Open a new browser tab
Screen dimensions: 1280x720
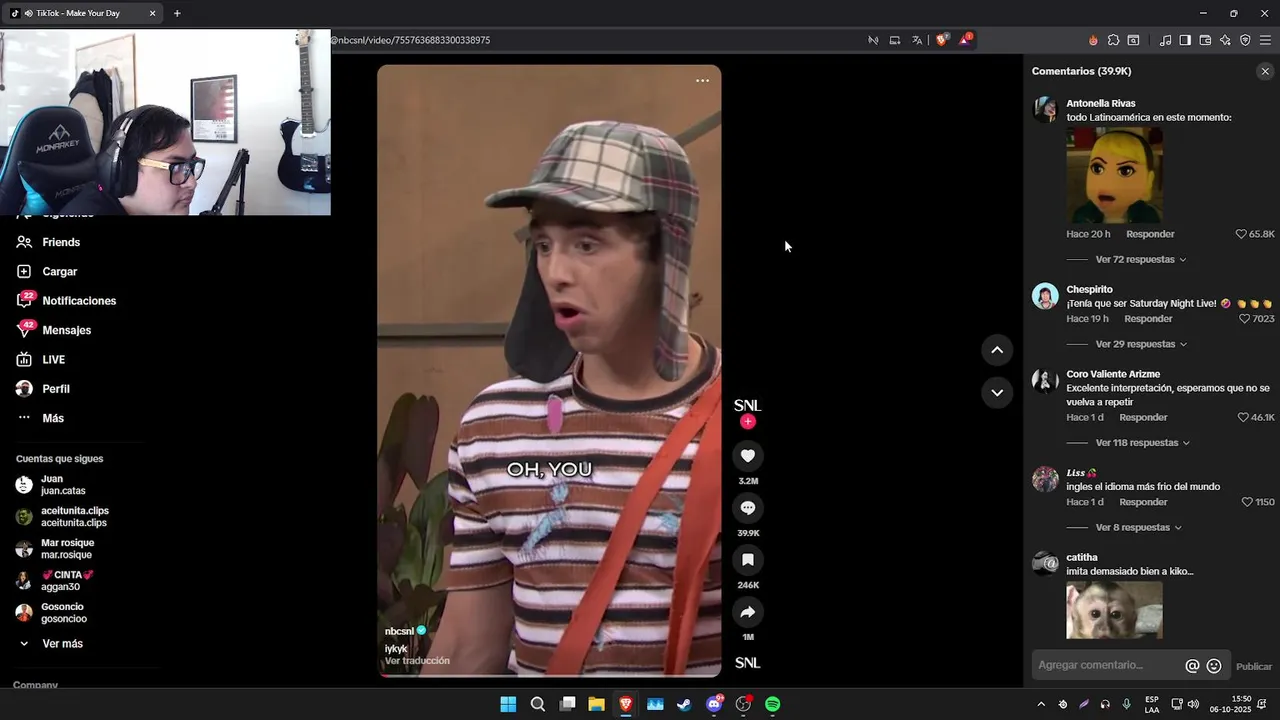point(177,13)
